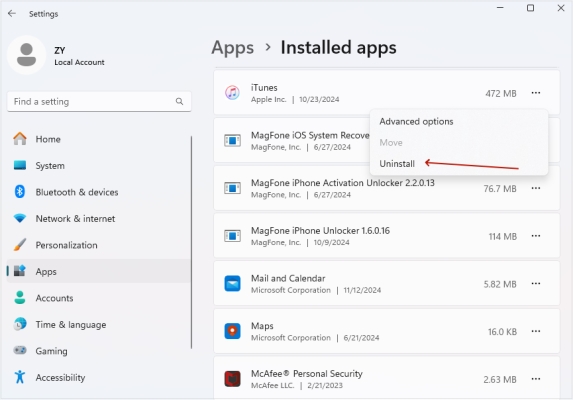Click the Gaming controller icon
Screen dimensions: 573x400
click(20, 350)
